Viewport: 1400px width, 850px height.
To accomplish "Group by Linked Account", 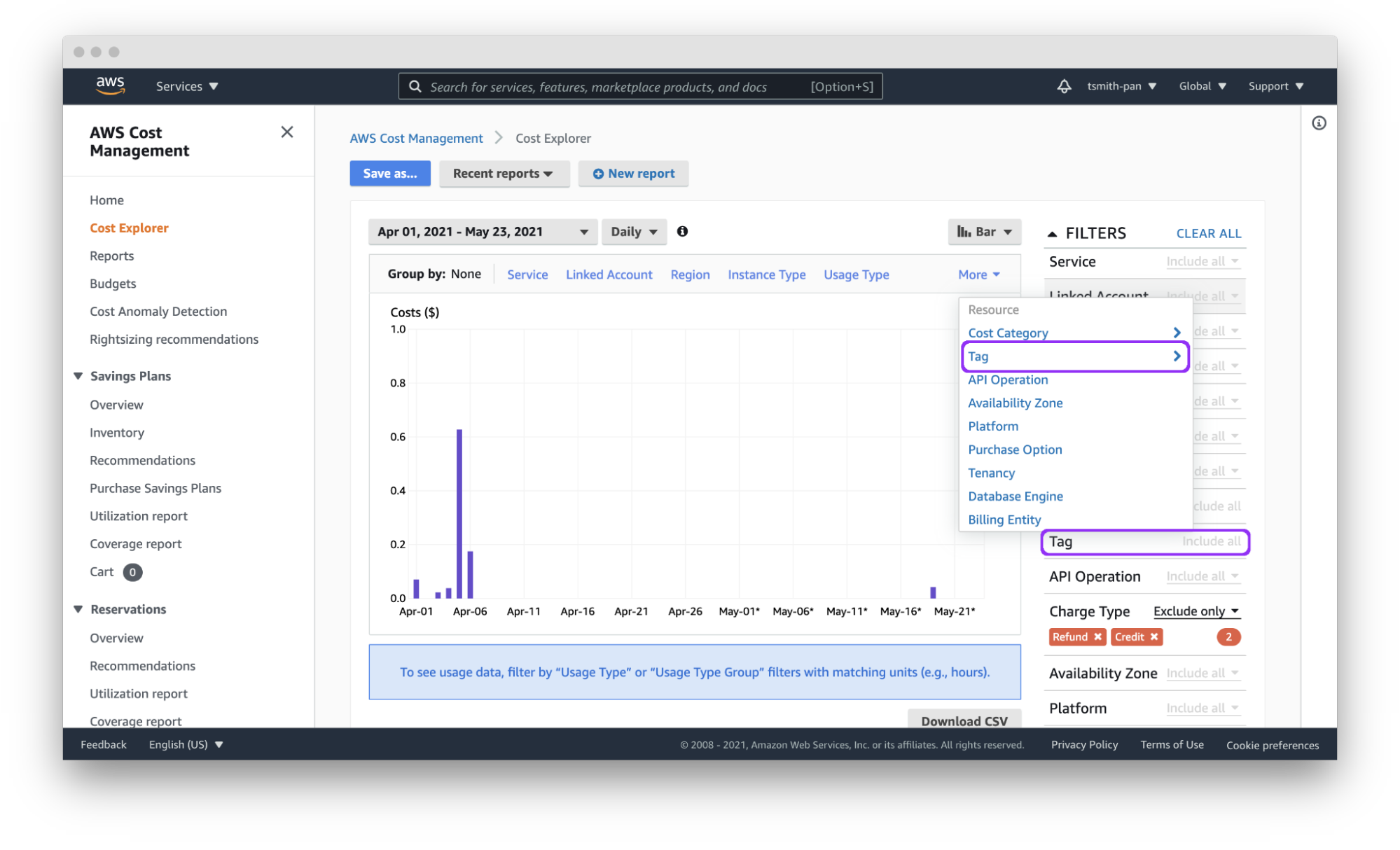I will tap(609, 274).
